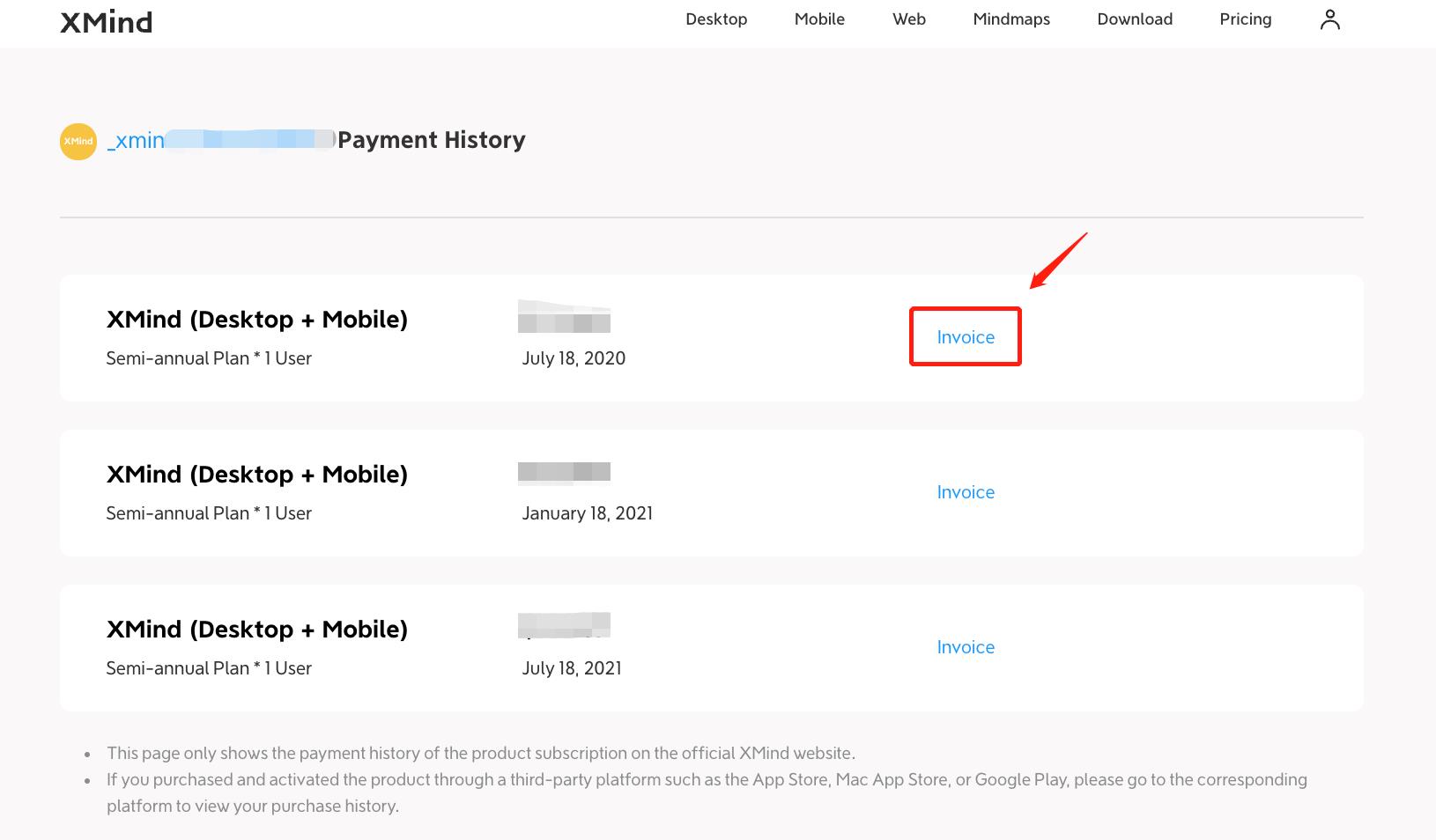
Task: Select the July 18, 2020 date text
Action: (574, 358)
